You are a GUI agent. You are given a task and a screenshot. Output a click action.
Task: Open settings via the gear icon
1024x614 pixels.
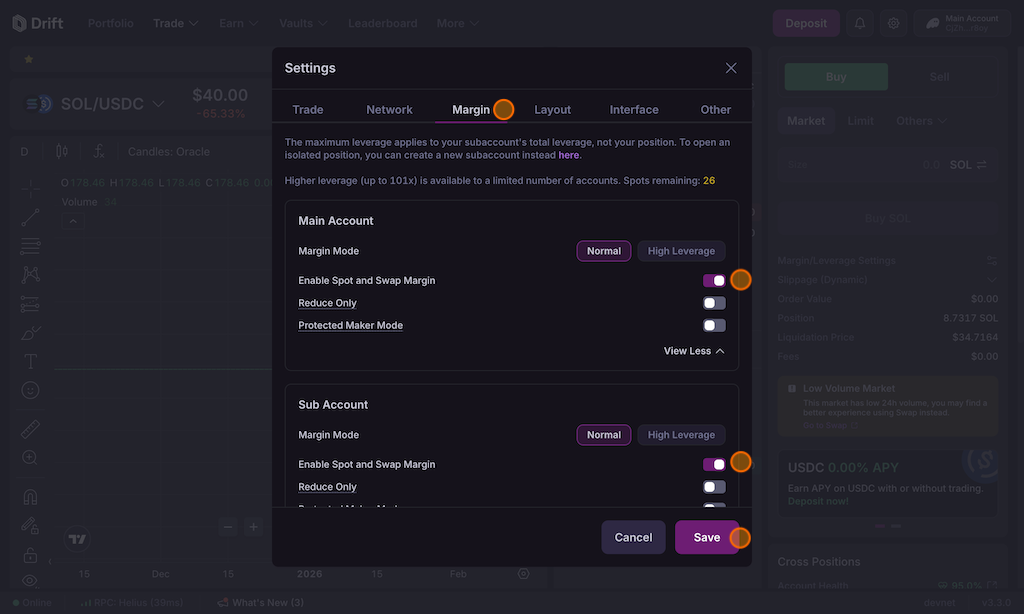coord(893,23)
